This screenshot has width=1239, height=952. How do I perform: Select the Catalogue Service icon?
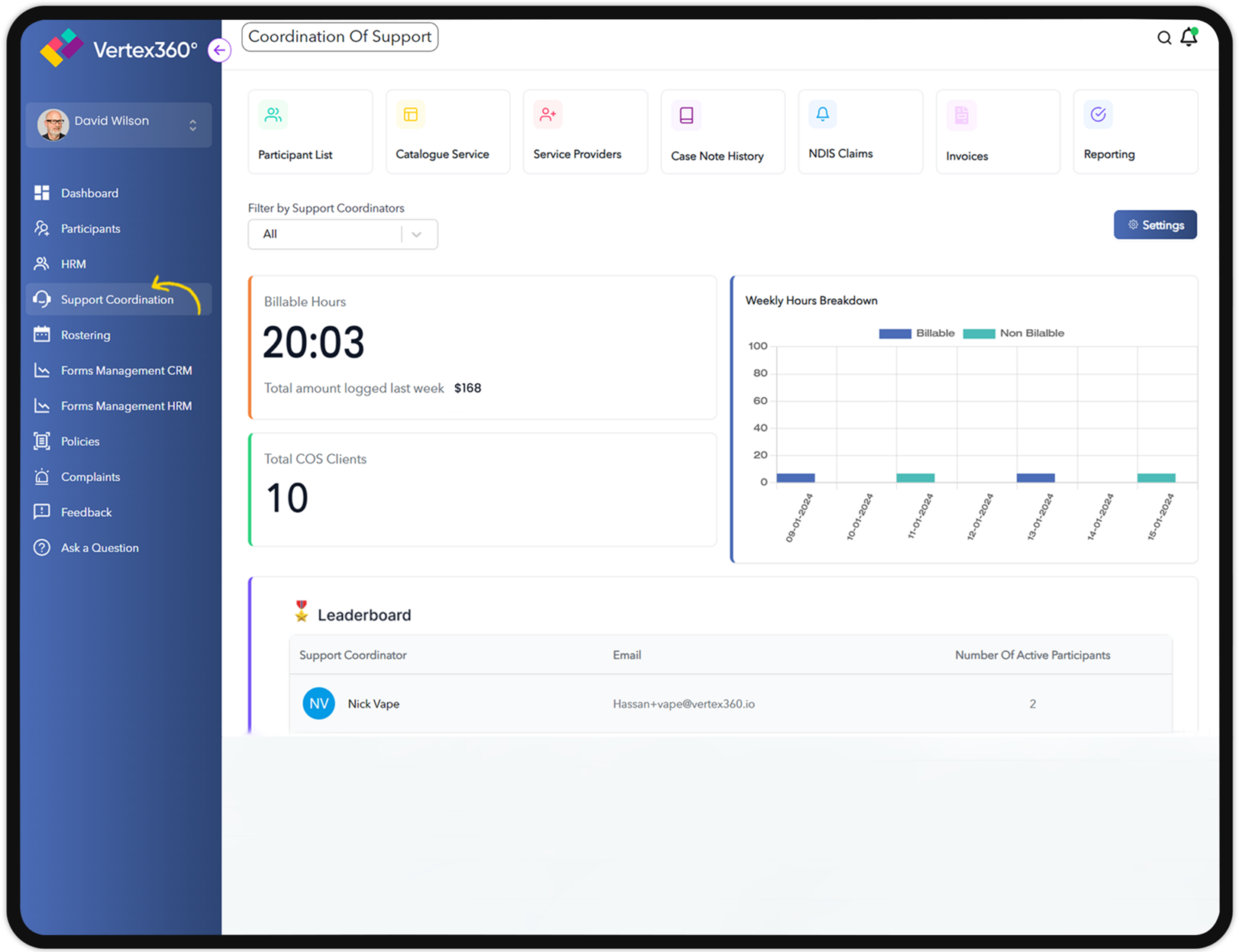pyautogui.click(x=447, y=131)
